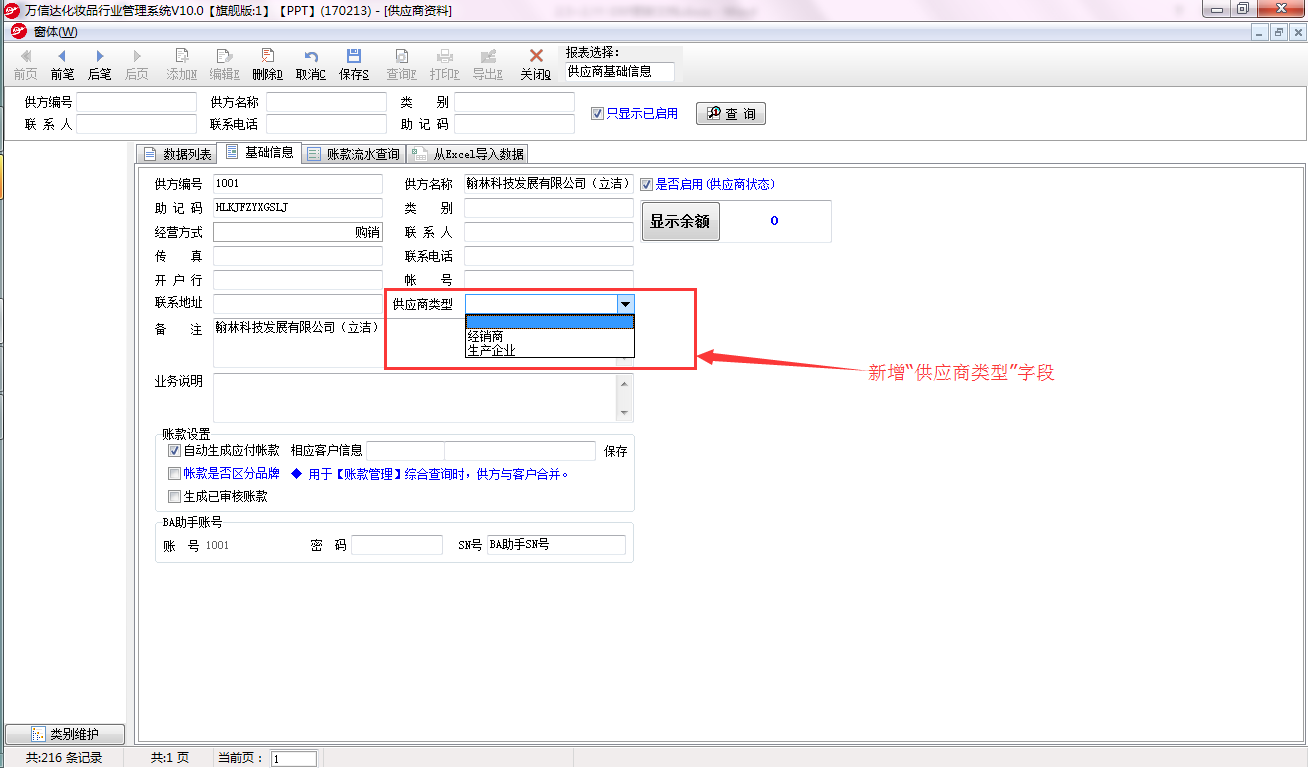Check 生成已审核账款 checkbox
Image resolution: width=1308 pixels, height=768 pixels.
174,496
